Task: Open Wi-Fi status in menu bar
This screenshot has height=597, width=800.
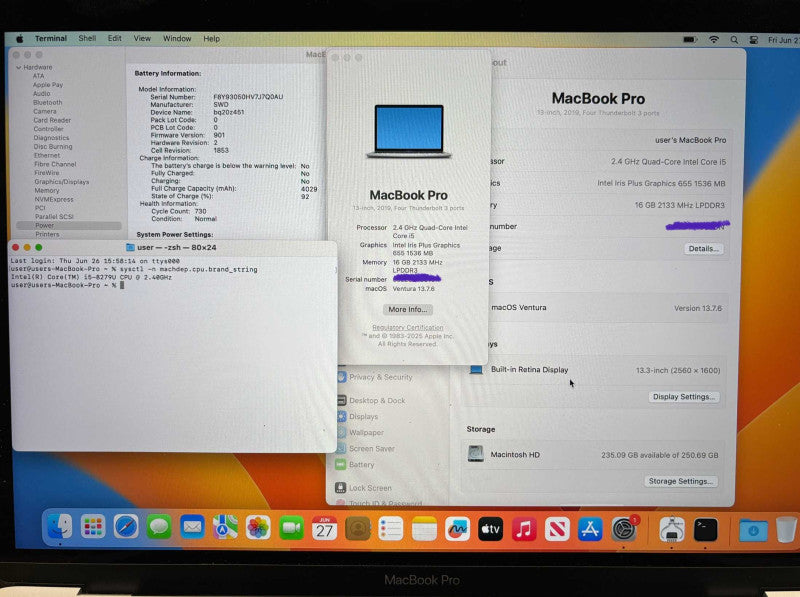Action: click(714, 39)
